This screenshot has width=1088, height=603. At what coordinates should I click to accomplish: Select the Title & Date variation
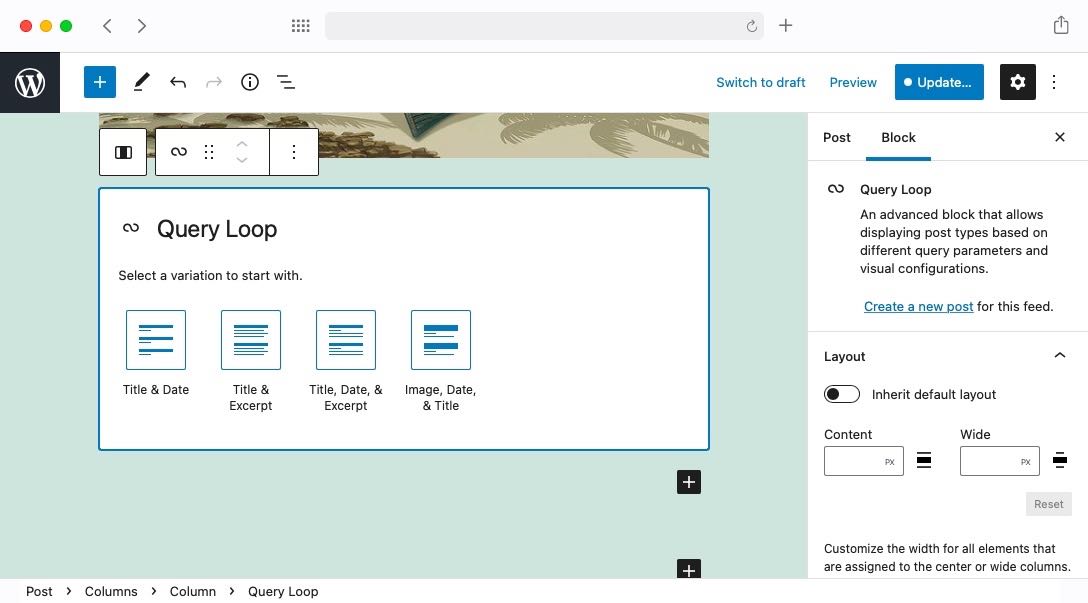coord(156,340)
